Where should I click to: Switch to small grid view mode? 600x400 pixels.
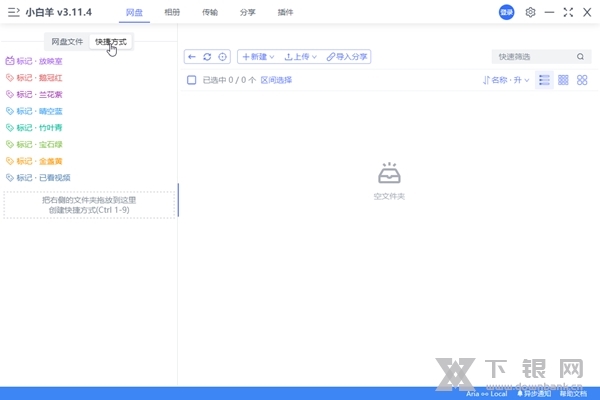click(x=563, y=80)
